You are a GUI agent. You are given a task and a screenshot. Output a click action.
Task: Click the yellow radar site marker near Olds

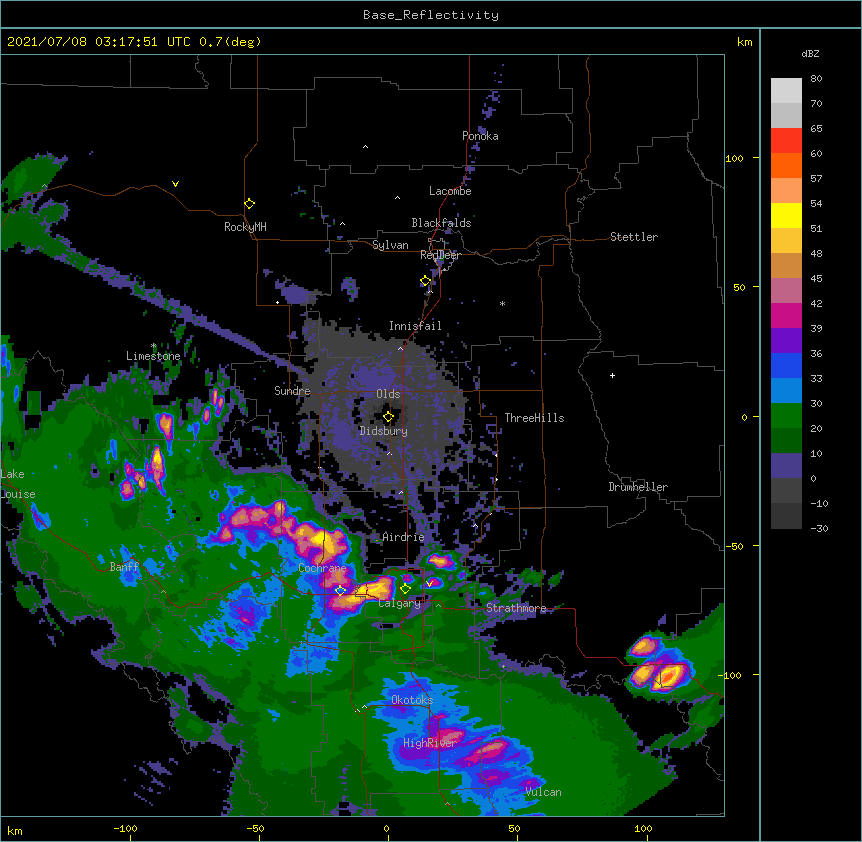388,417
